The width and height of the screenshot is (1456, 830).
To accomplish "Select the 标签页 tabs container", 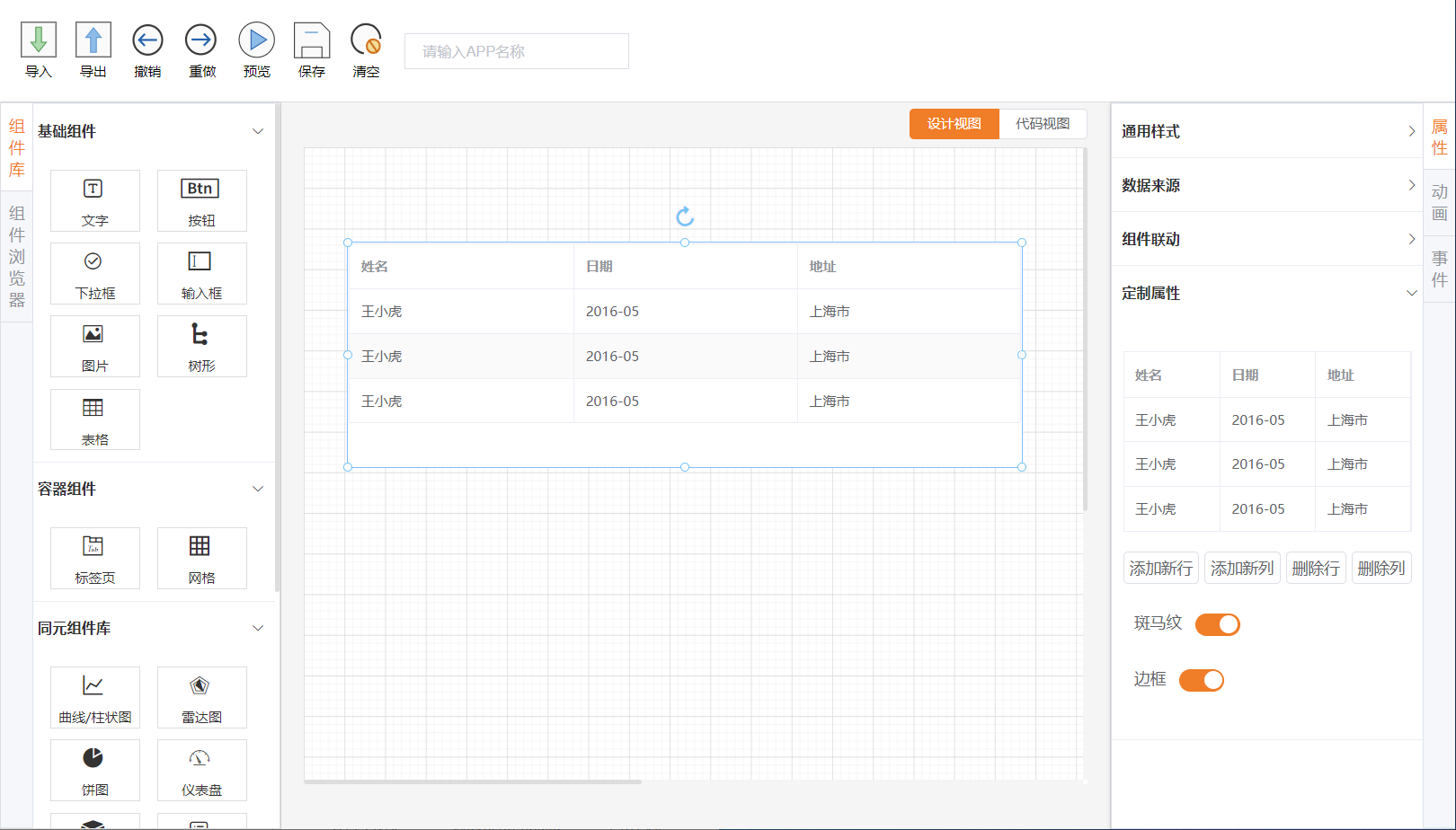I will tap(95, 559).
